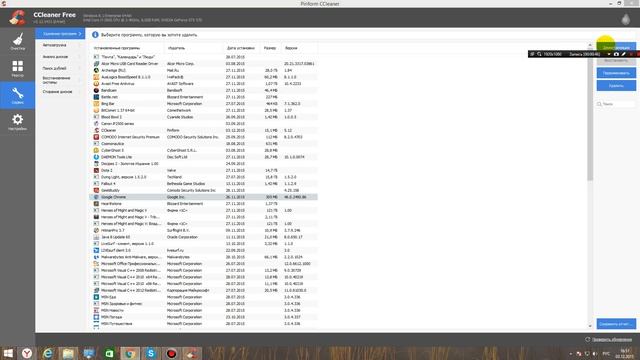Click the CyberGhost 5 program icon
640x360 pixels.
tap(96, 150)
